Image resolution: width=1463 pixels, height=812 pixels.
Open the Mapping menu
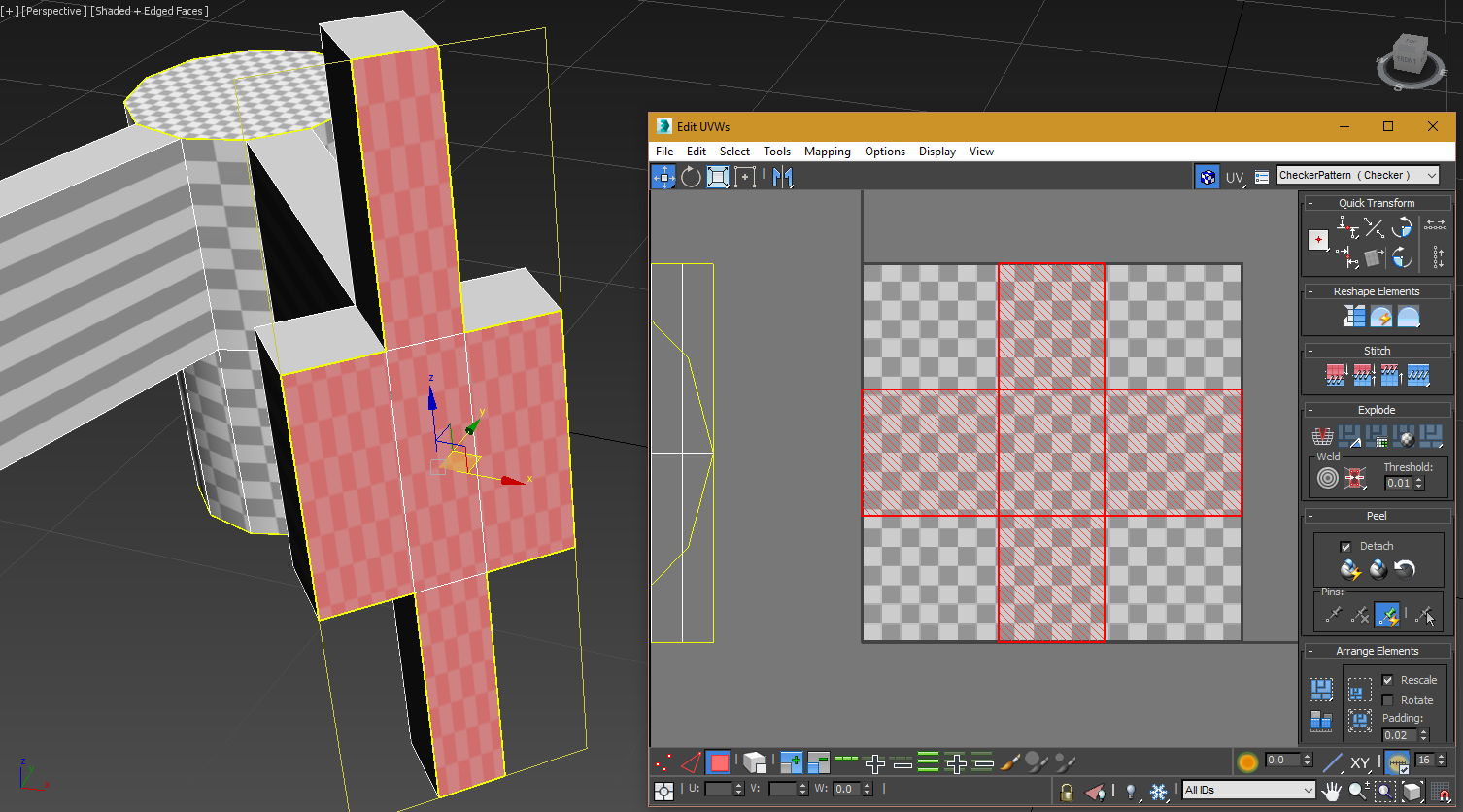click(x=827, y=152)
